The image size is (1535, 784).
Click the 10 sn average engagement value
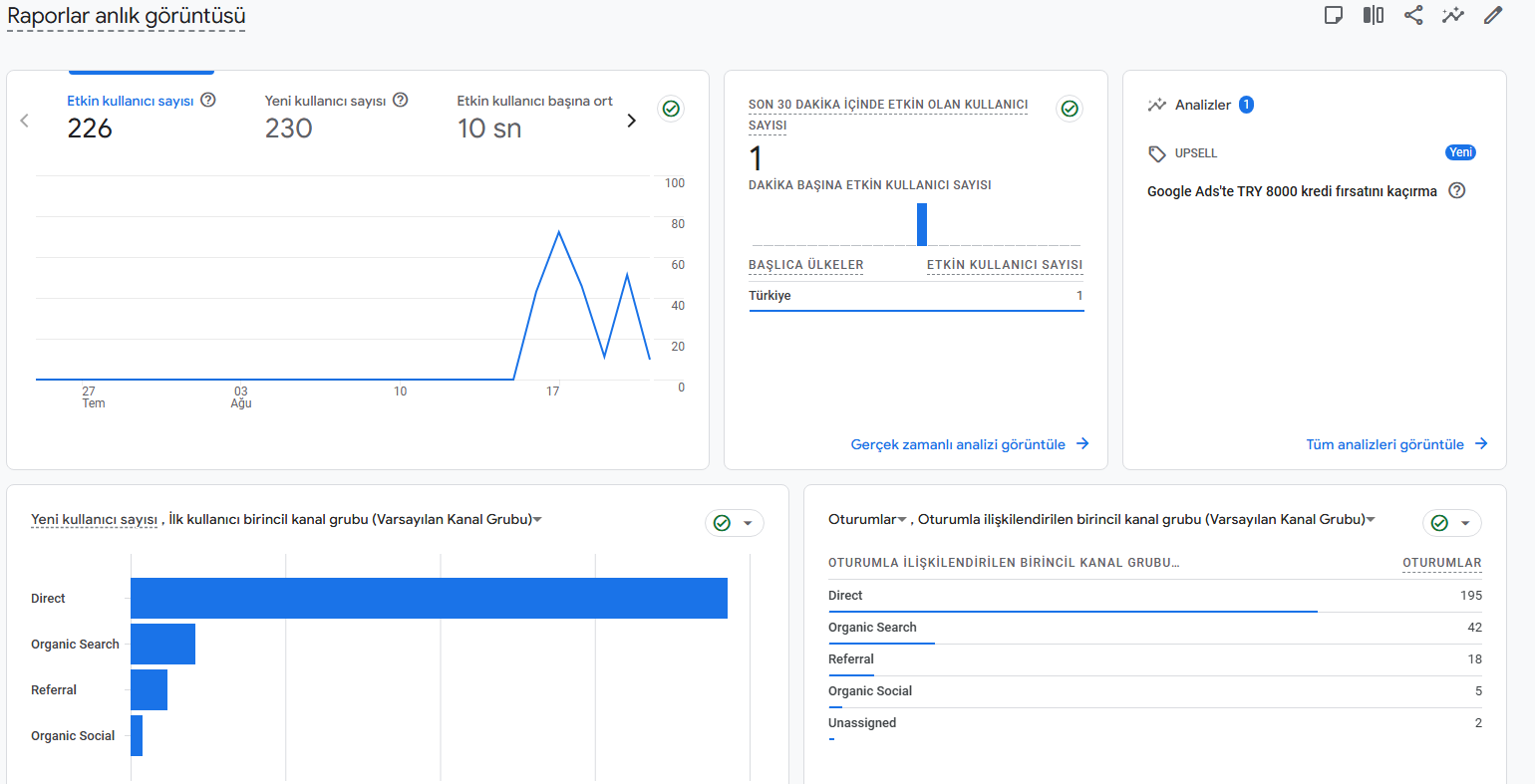click(x=489, y=129)
